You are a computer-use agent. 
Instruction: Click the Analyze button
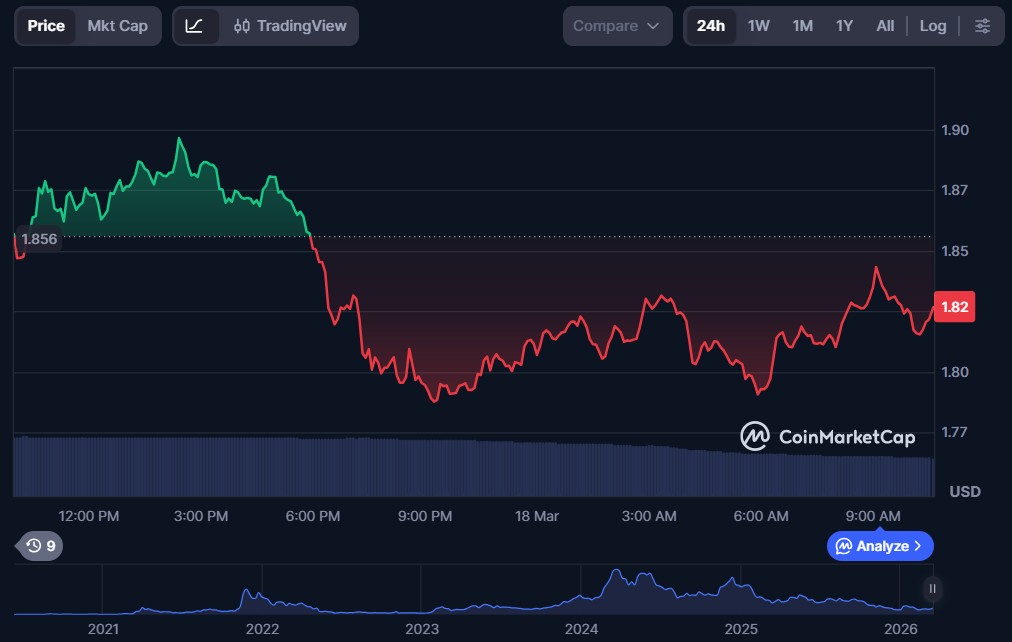tap(879, 546)
